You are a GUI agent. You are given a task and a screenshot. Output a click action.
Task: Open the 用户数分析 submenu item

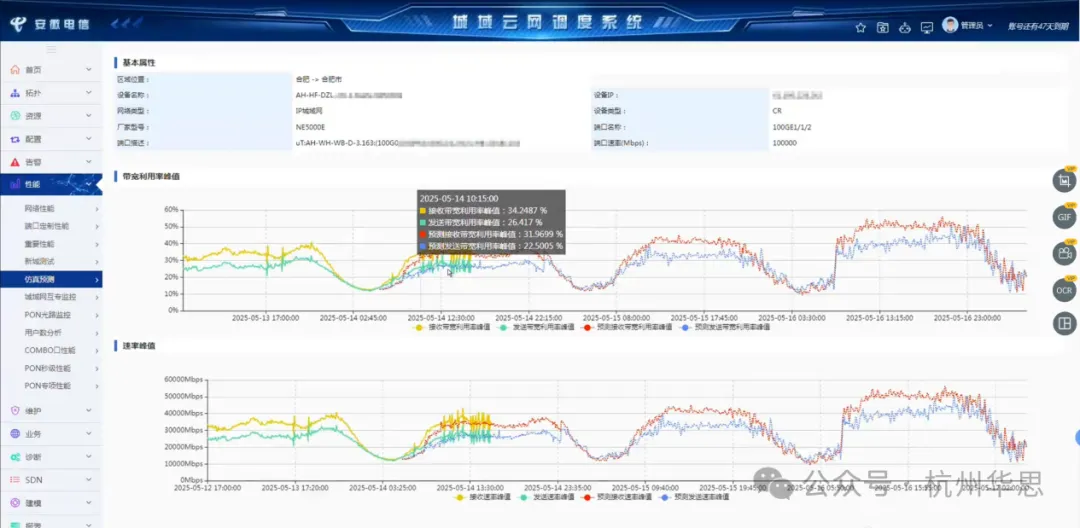click(43, 332)
